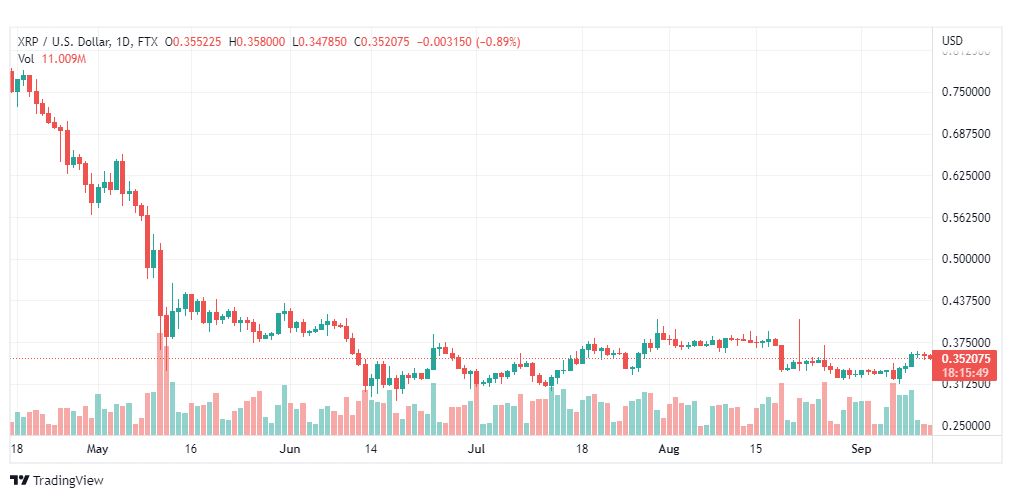
Task: Click the 0.750000 price axis label
Action: point(966,92)
